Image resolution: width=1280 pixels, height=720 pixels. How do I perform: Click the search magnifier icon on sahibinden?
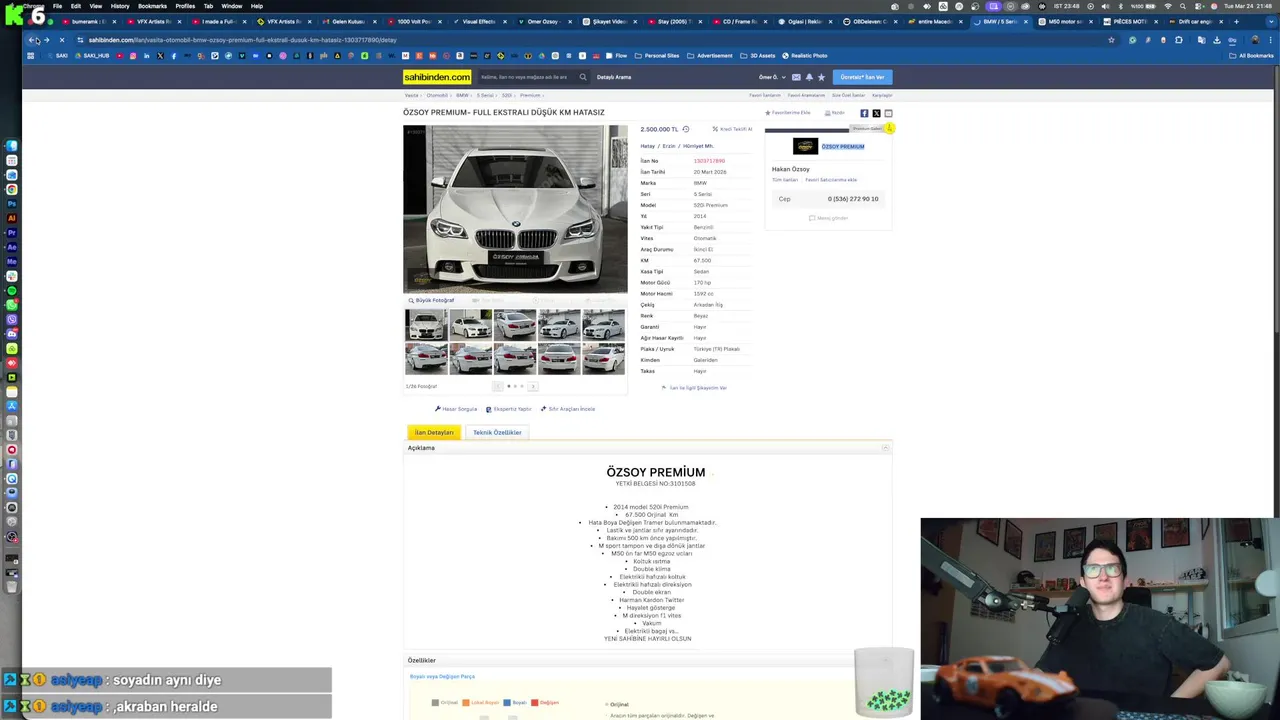(x=583, y=77)
